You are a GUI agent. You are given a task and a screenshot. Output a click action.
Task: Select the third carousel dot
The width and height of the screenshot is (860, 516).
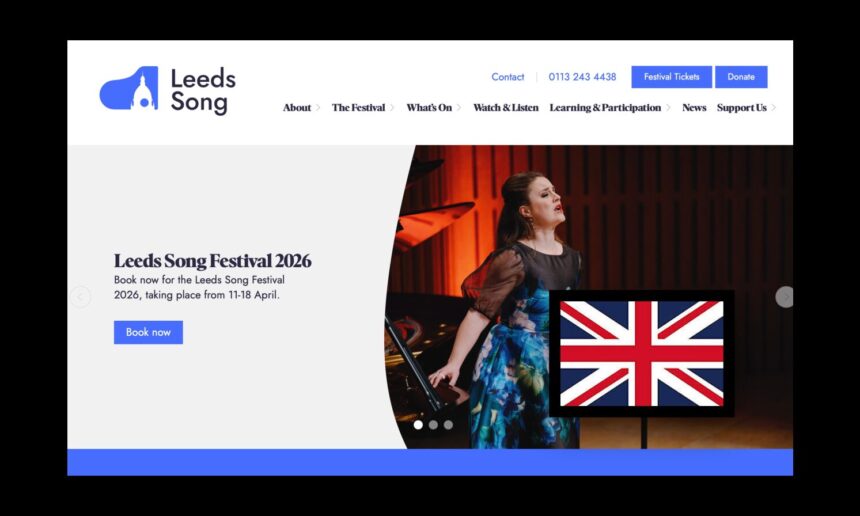point(448,424)
